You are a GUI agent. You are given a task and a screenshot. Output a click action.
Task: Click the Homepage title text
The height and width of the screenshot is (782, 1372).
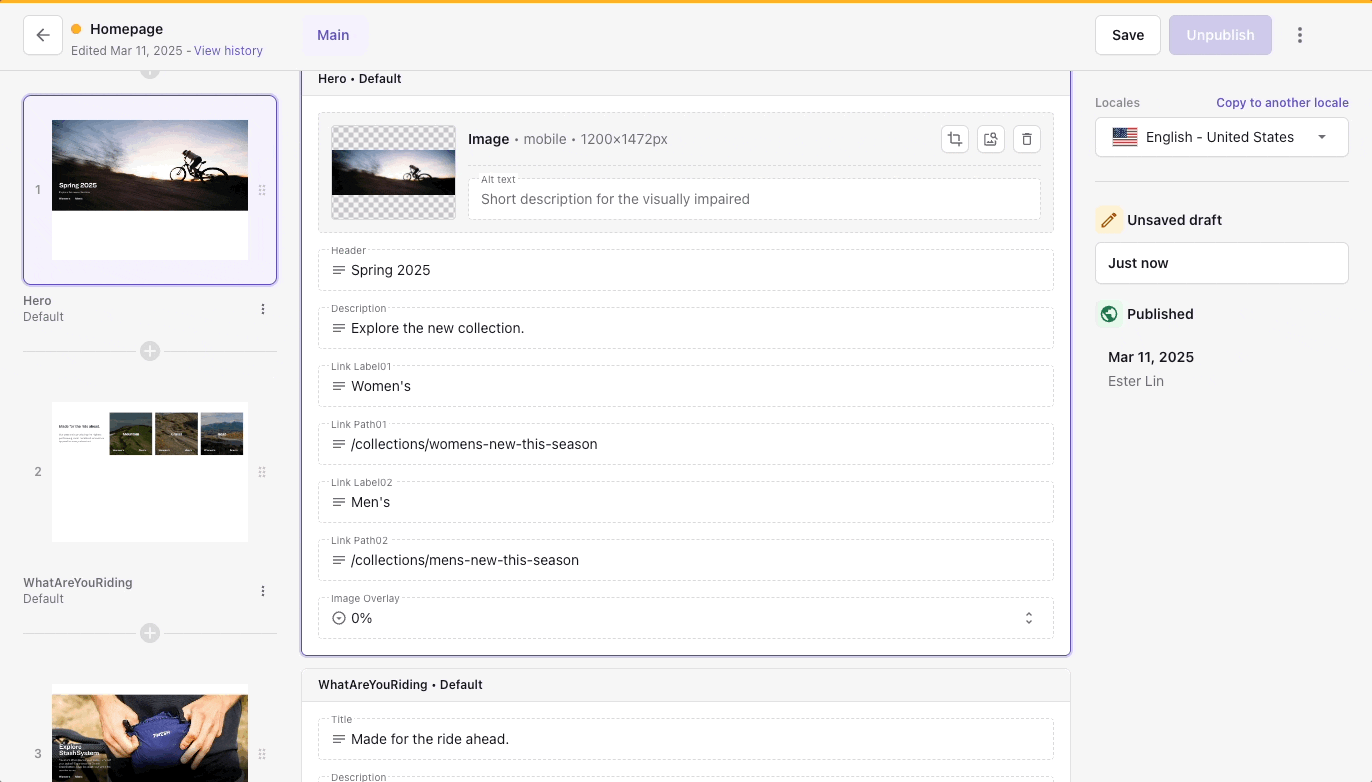(126, 29)
